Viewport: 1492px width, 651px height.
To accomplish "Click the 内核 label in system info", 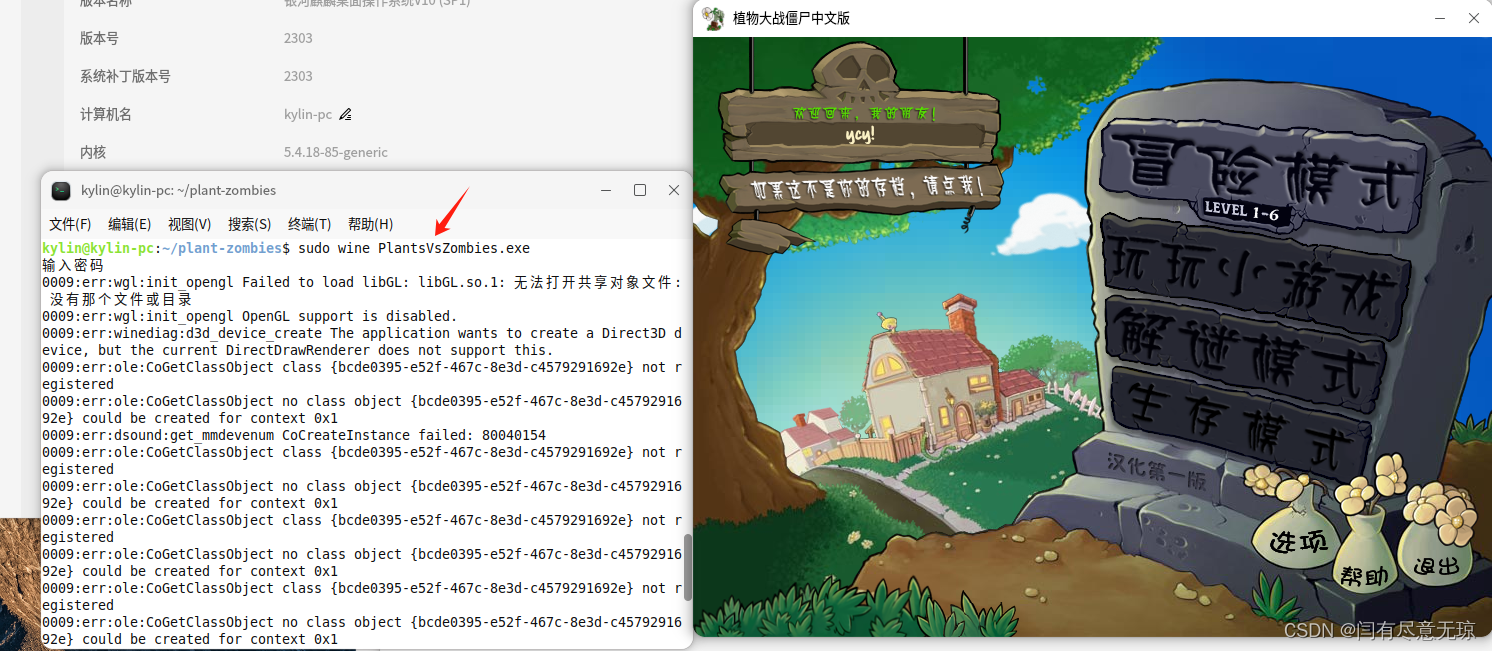I will (x=93, y=152).
